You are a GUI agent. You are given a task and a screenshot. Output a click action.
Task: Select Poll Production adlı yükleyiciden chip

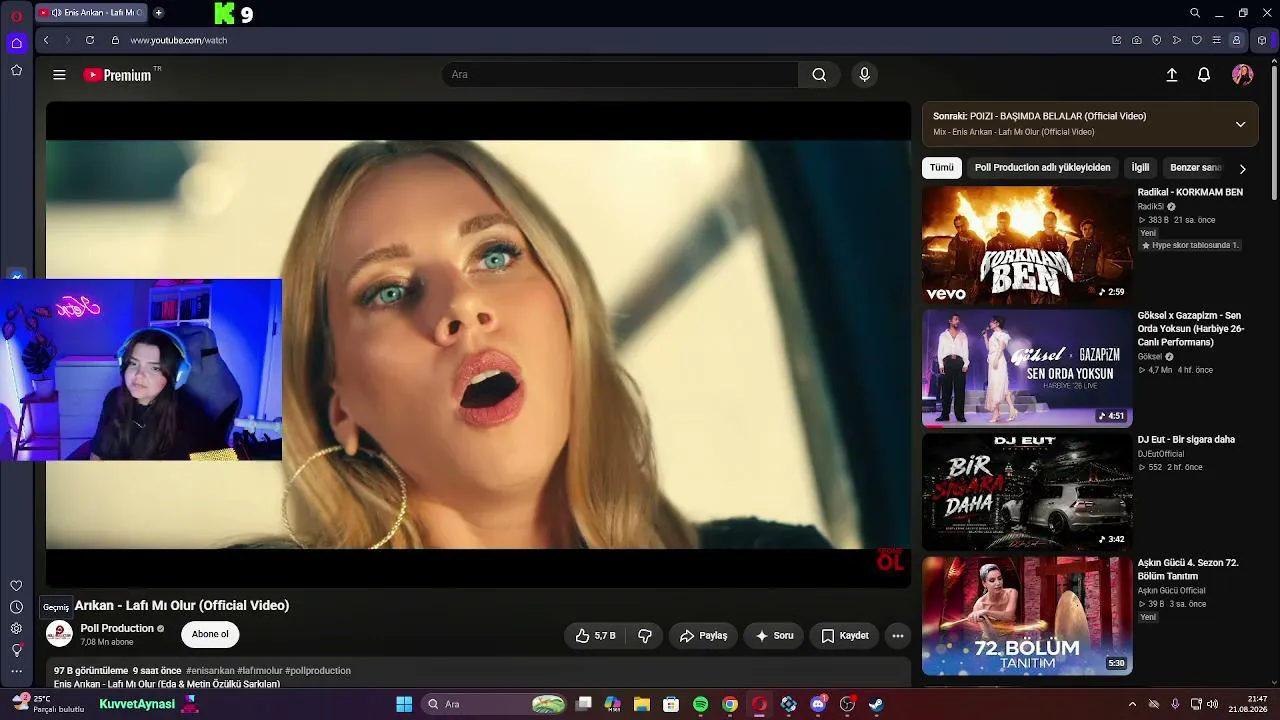coord(1042,168)
